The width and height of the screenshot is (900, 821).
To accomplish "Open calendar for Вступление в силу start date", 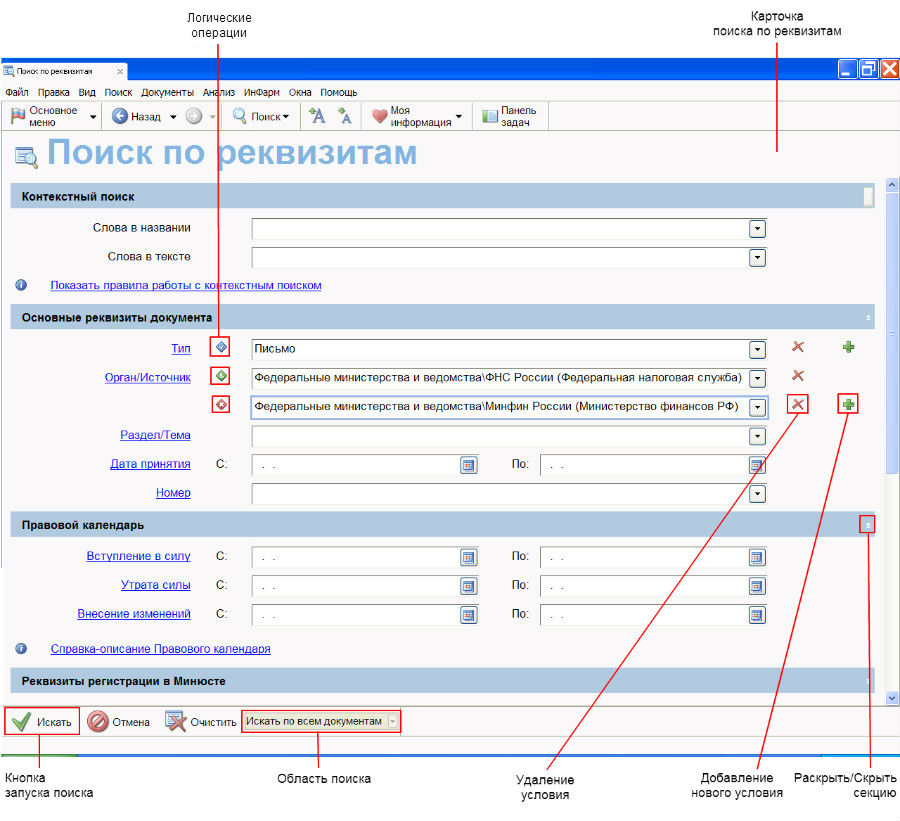I will (x=468, y=557).
